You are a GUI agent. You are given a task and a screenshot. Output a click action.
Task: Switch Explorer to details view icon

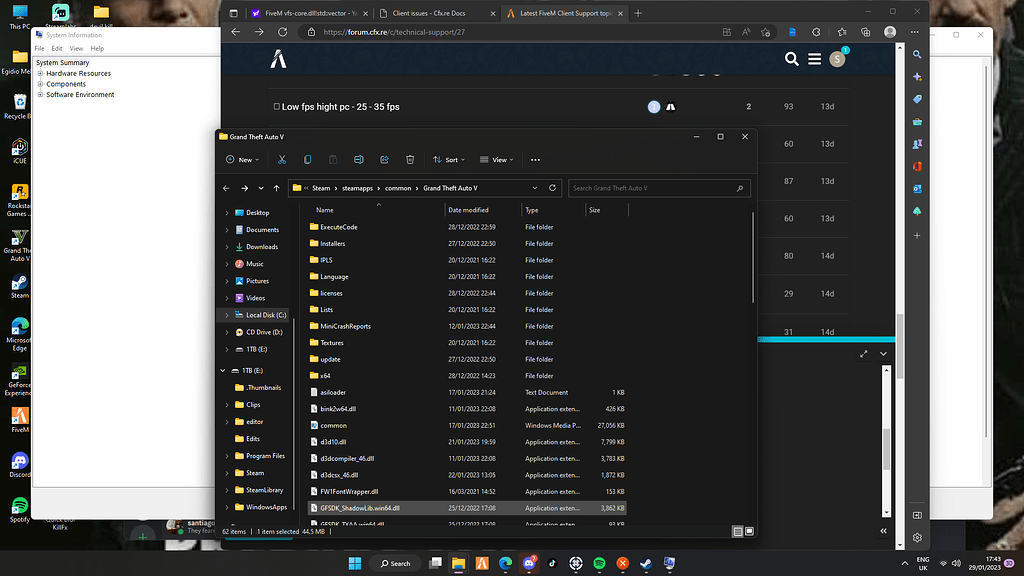point(738,532)
